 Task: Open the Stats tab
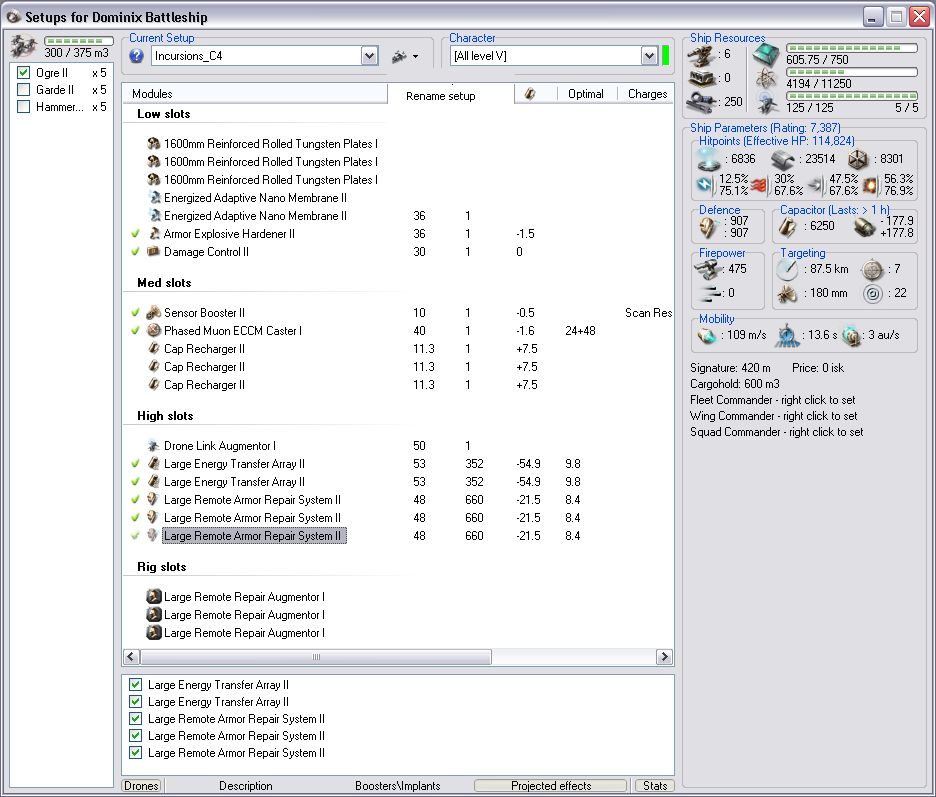pos(655,786)
